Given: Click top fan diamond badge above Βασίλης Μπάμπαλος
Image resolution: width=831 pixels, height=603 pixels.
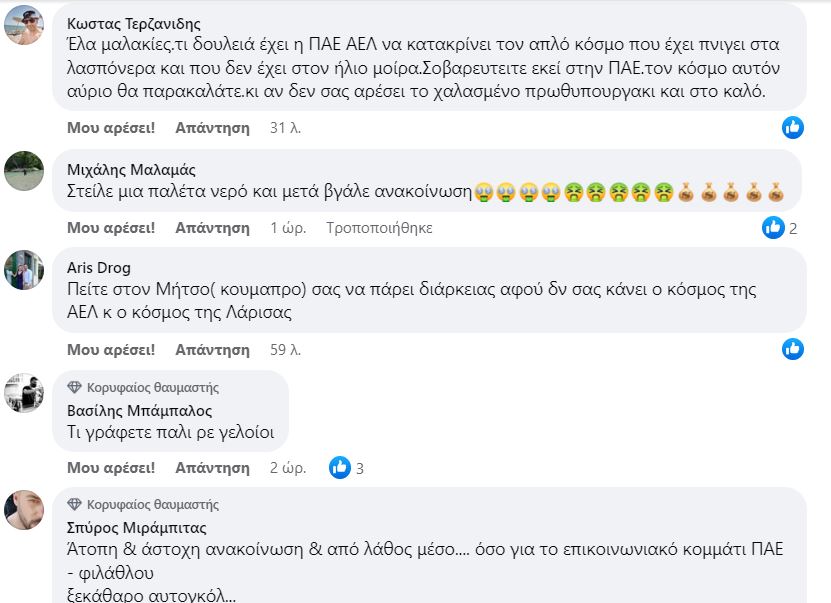Looking at the screenshot, I should pyautogui.click(x=74, y=387).
